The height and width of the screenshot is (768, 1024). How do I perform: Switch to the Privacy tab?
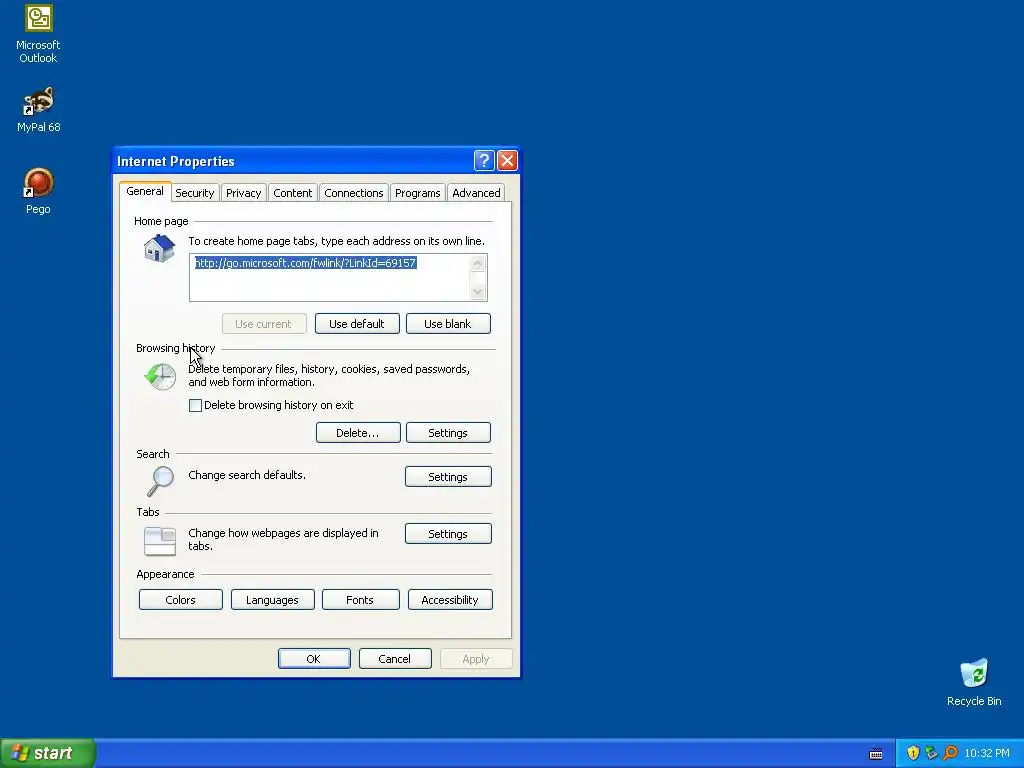(x=244, y=193)
